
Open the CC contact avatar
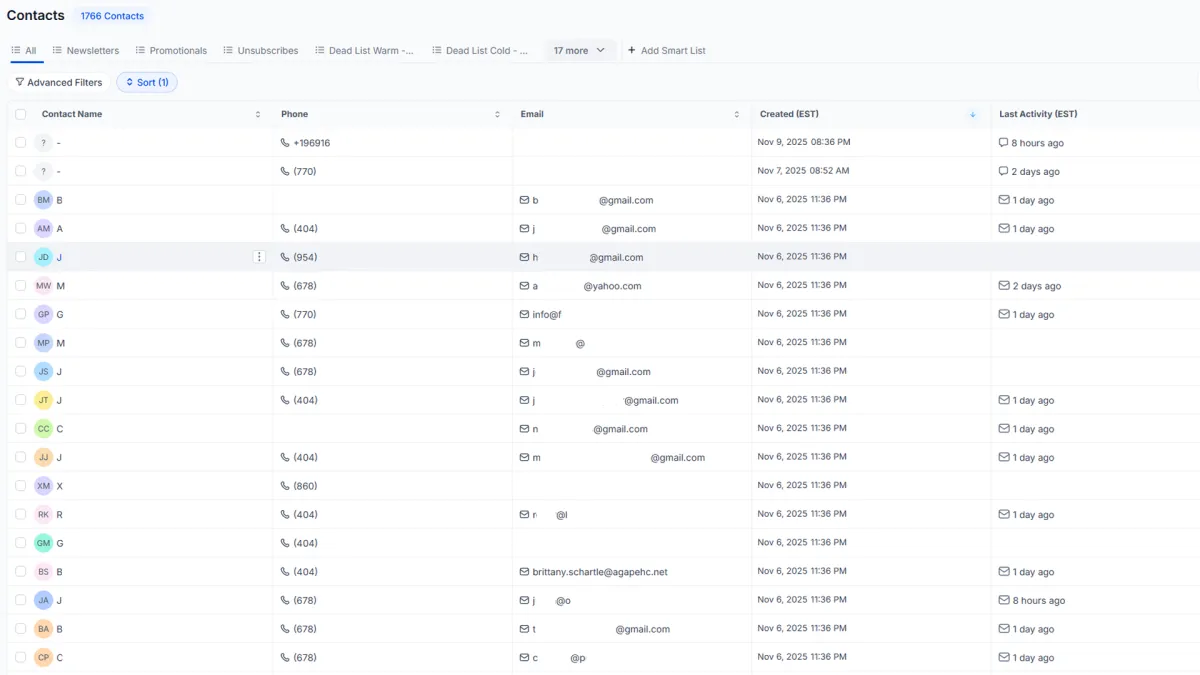(x=43, y=429)
